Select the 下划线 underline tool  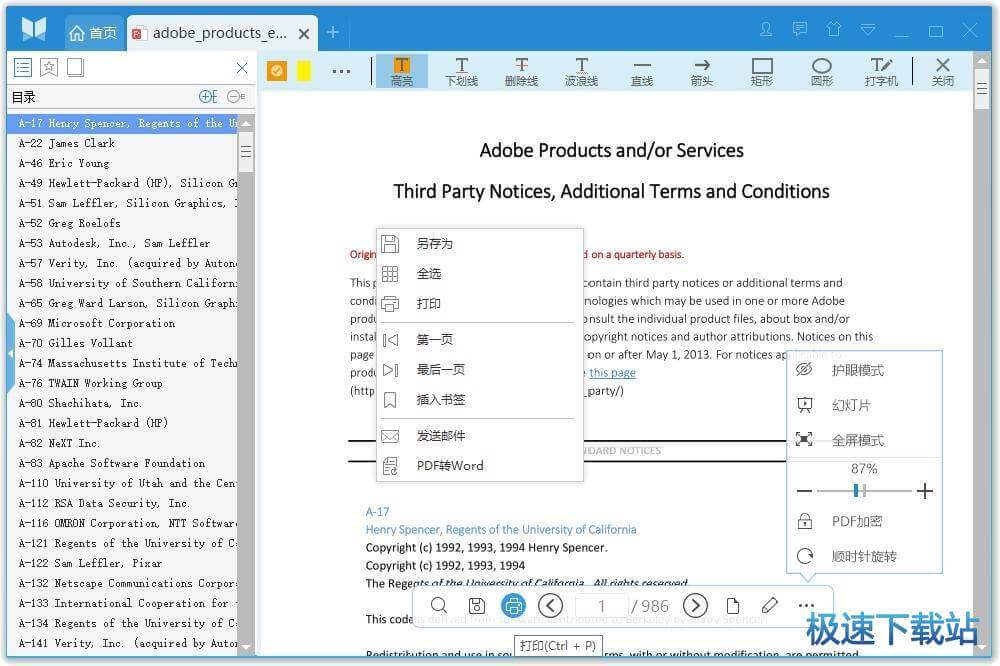461,70
